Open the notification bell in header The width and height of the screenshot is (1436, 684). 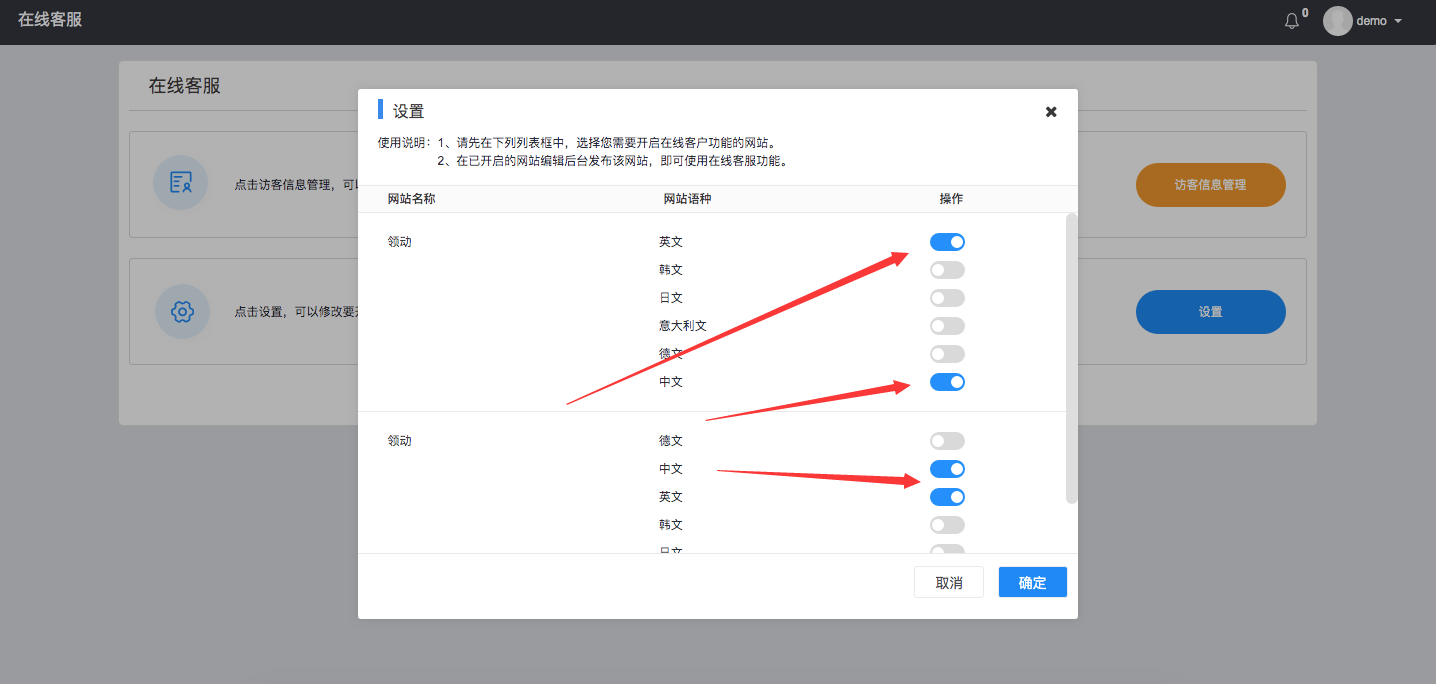click(x=1292, y=21)
